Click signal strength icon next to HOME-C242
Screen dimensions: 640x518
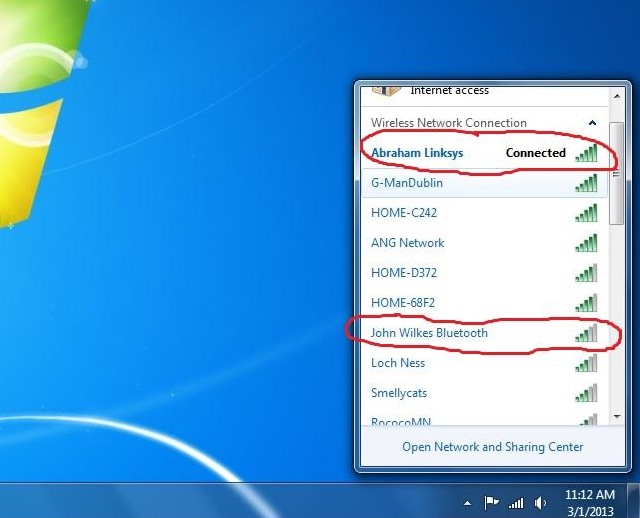[x=586, y=213]
